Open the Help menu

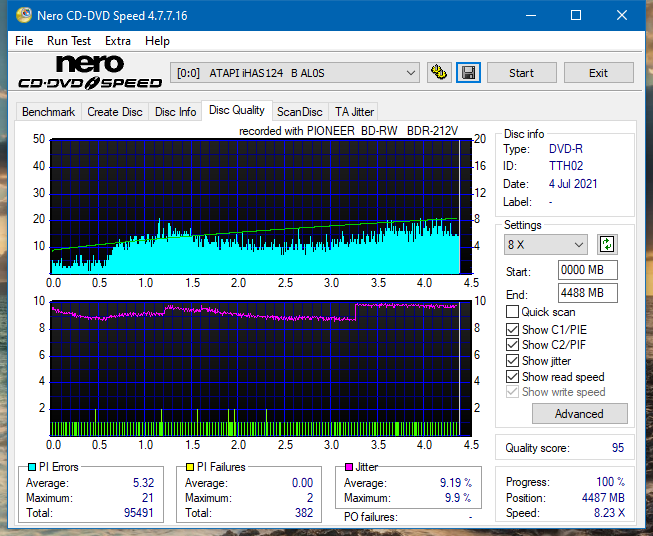157,41
